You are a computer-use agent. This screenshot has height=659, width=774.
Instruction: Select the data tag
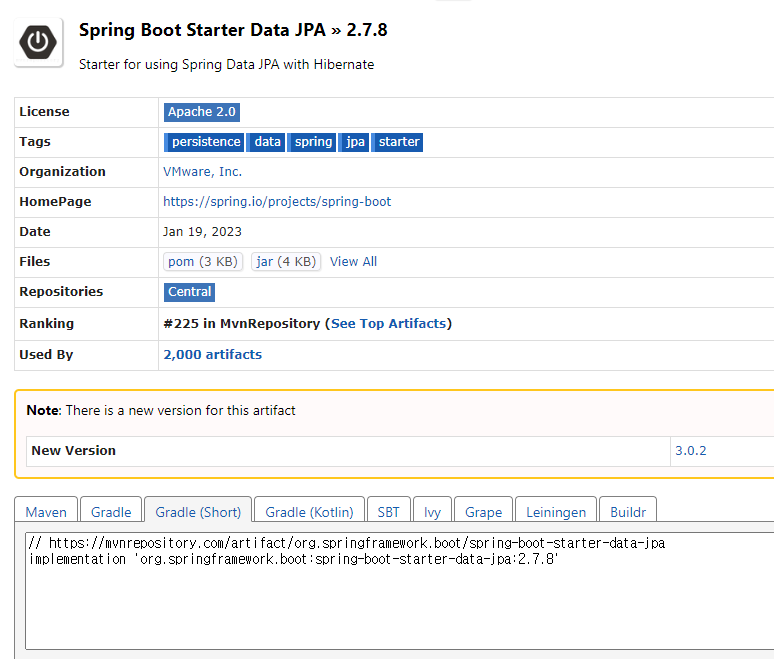(266, 142)
